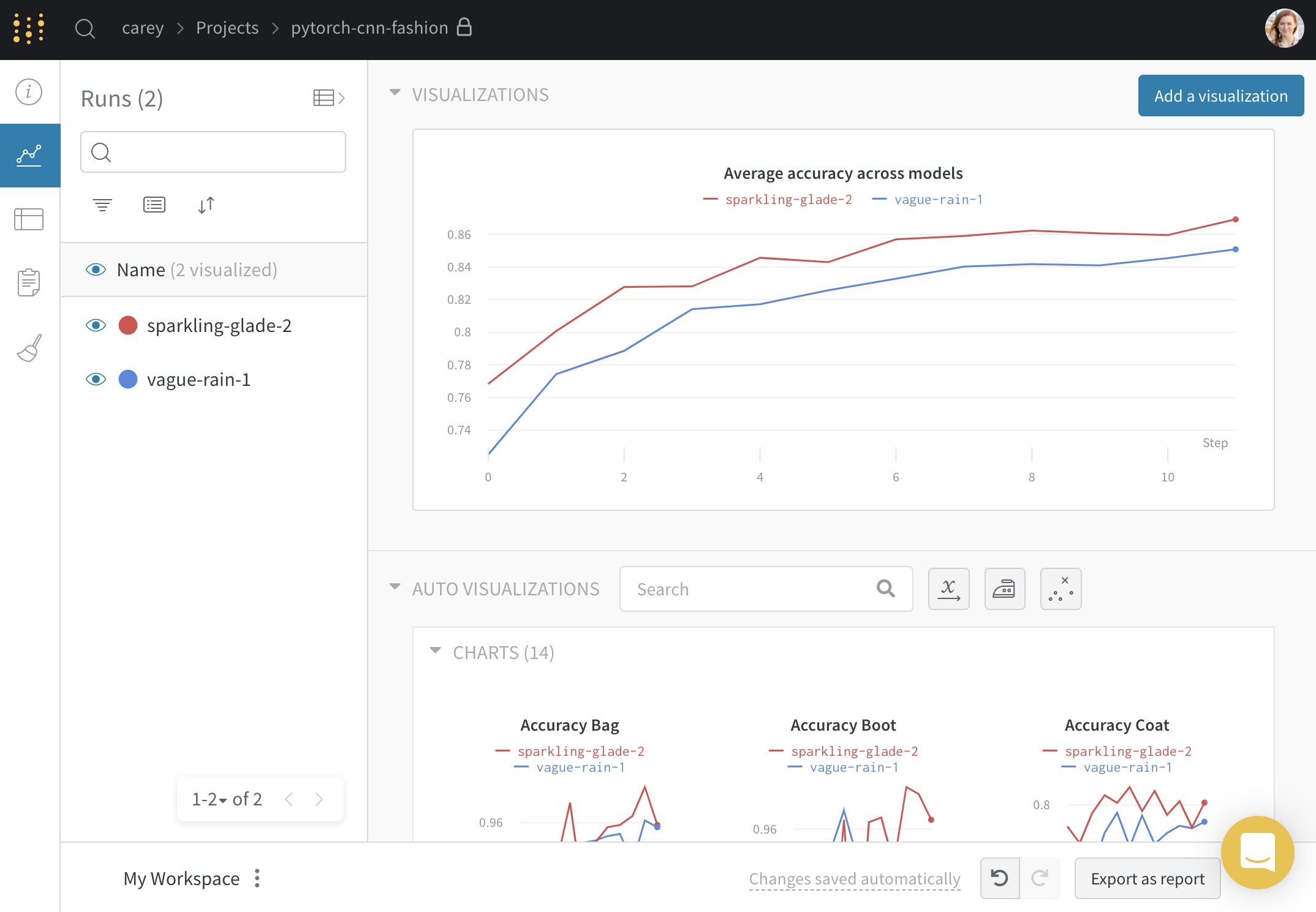Go to Projects in breadcrumb
This screenshot has width=1316, height=912.
227,28
